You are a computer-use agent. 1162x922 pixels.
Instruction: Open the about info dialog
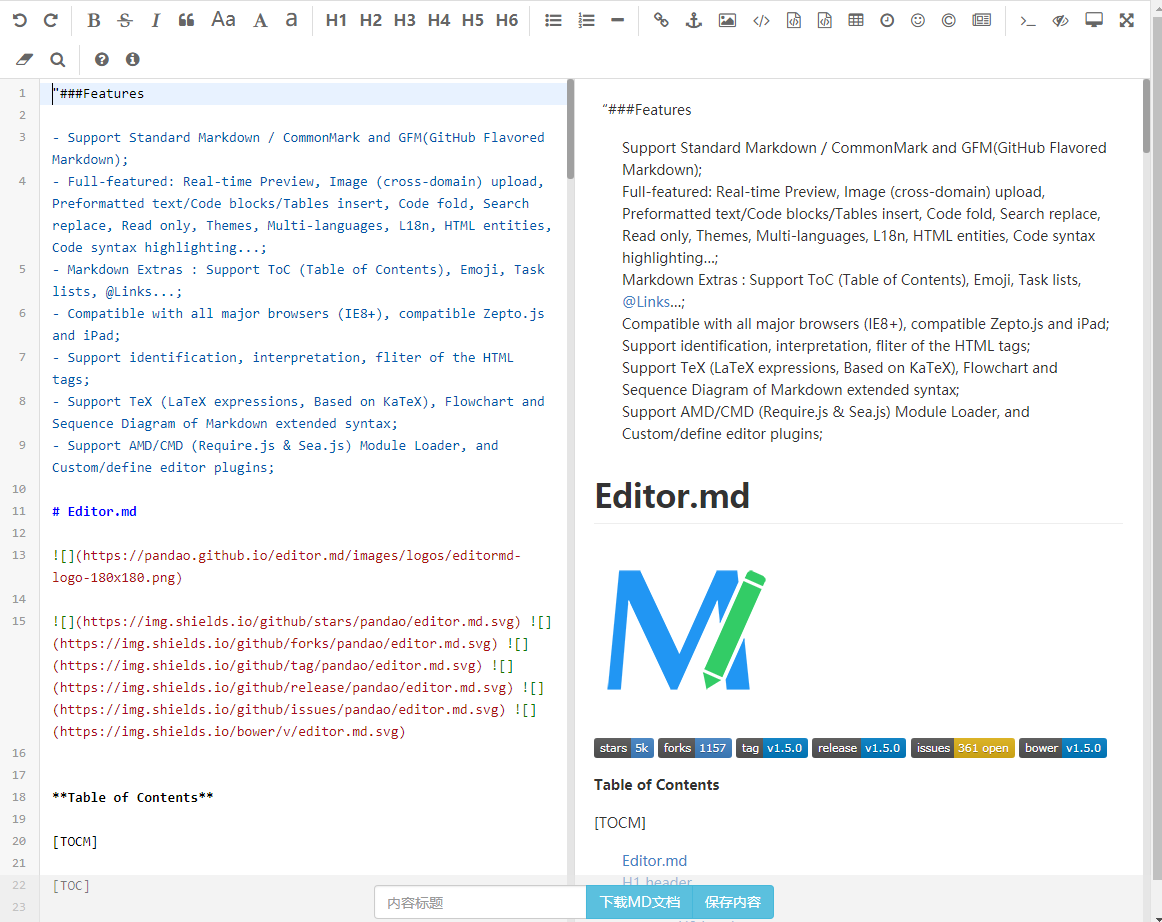(133, 59)
